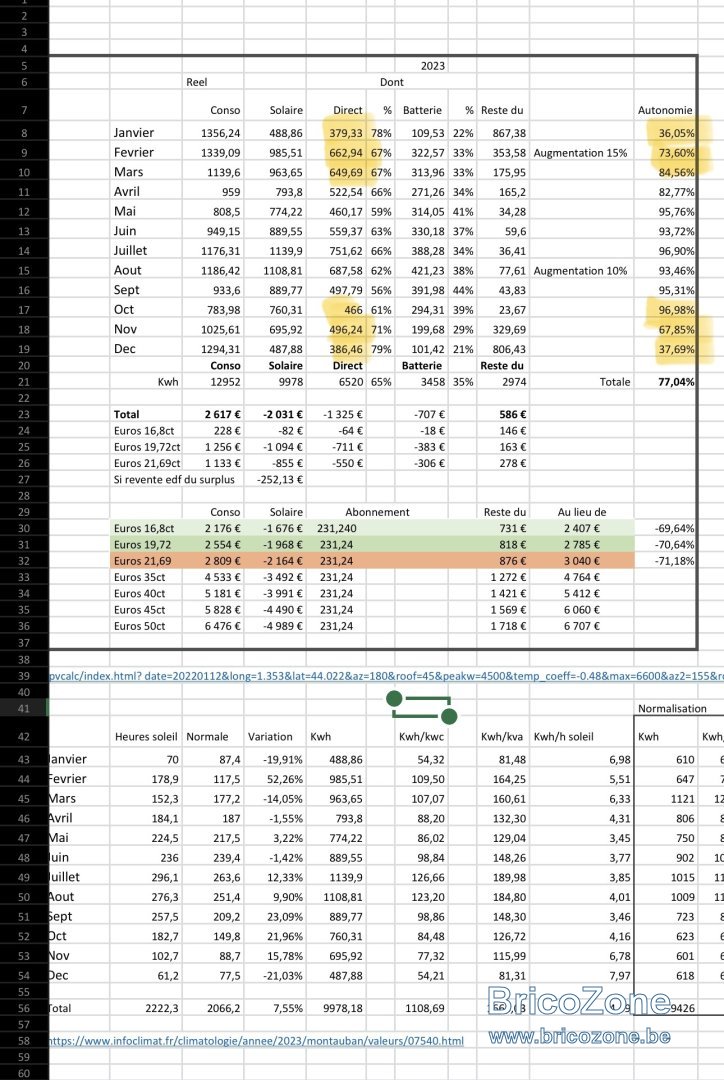The image size is (724, 1080).
Task: Click the 2023 year heading cell
Action: [433, 66]
